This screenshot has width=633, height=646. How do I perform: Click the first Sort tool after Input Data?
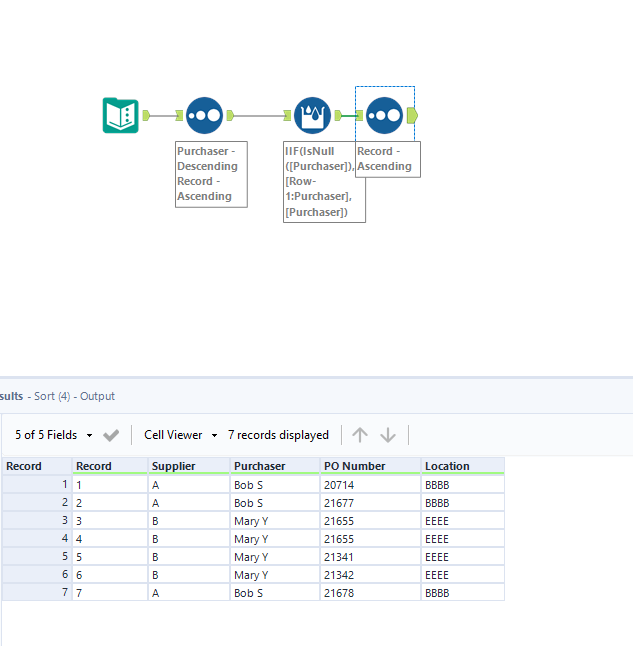click(x=204, y=115)
